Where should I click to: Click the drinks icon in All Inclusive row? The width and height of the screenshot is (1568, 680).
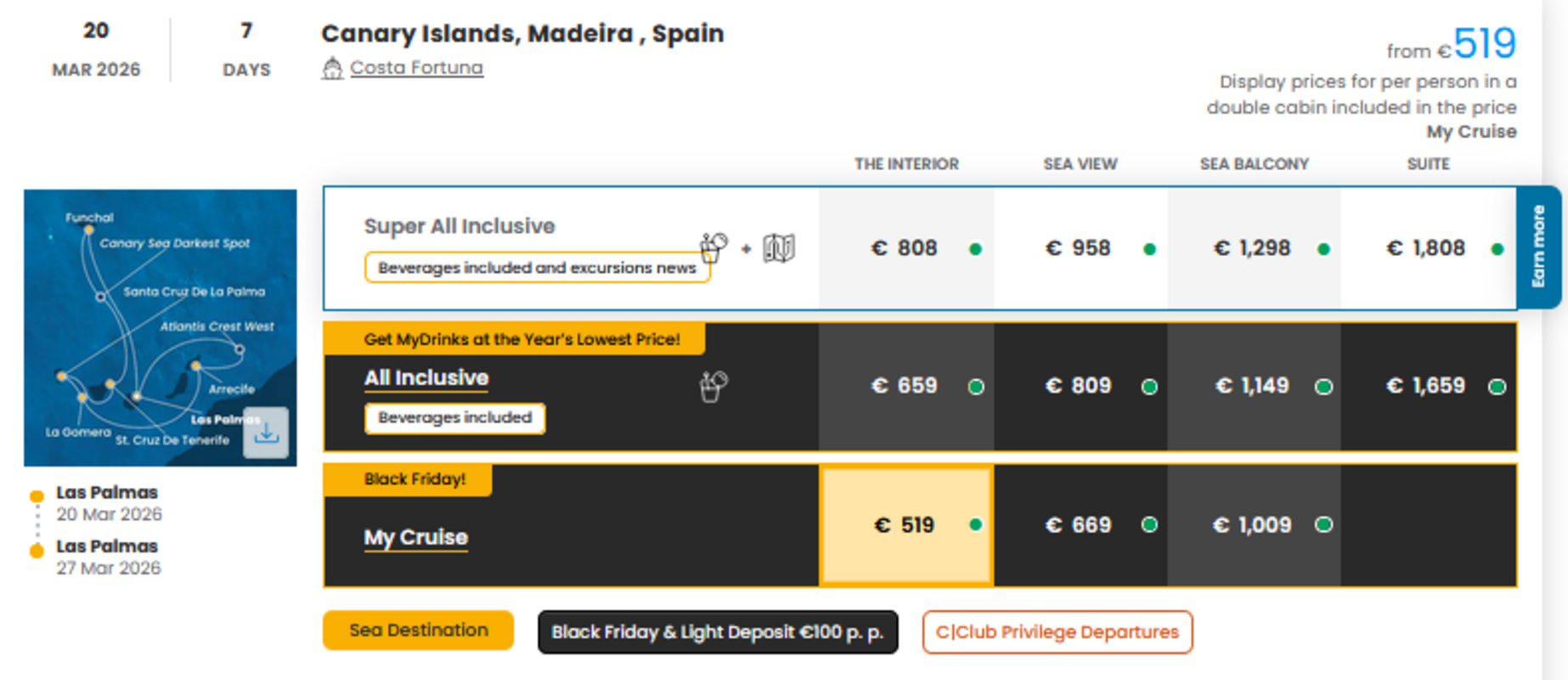pos(713,386)
